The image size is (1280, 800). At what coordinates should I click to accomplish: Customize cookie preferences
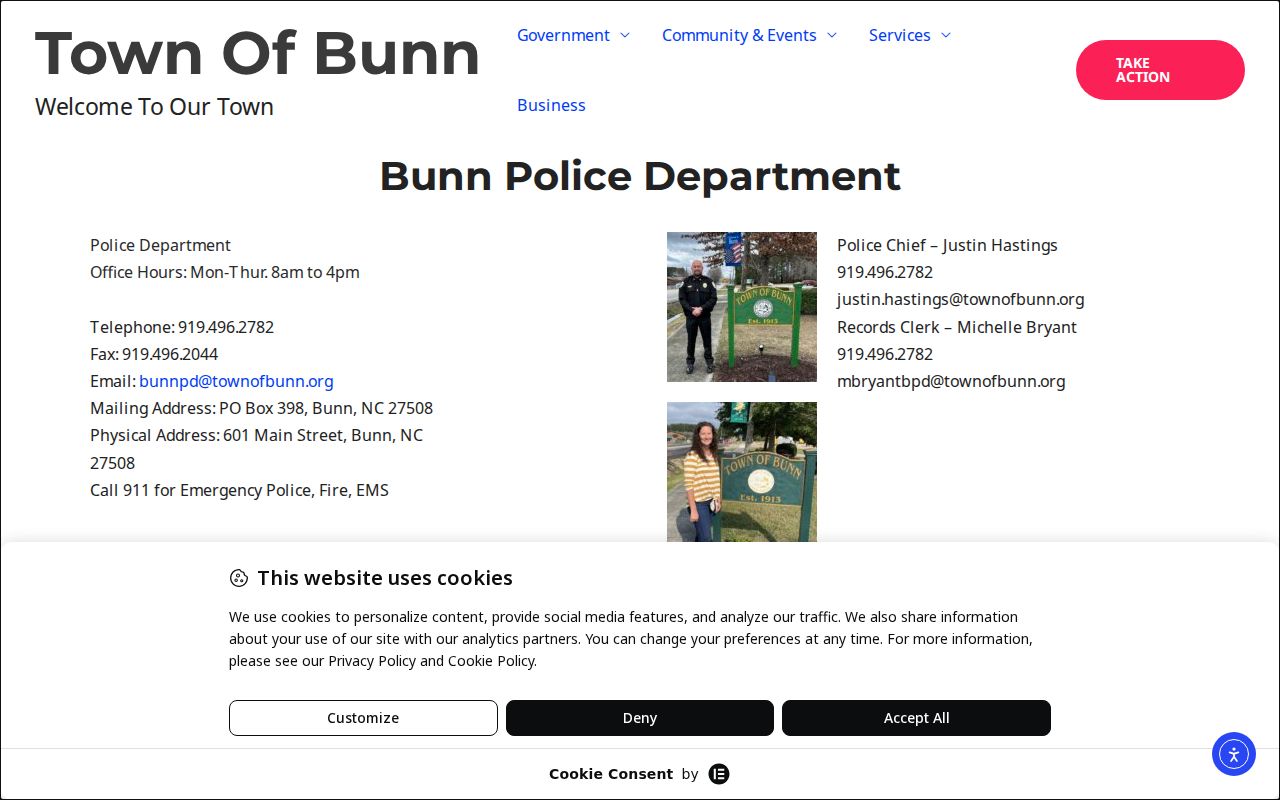click(363, 718)
